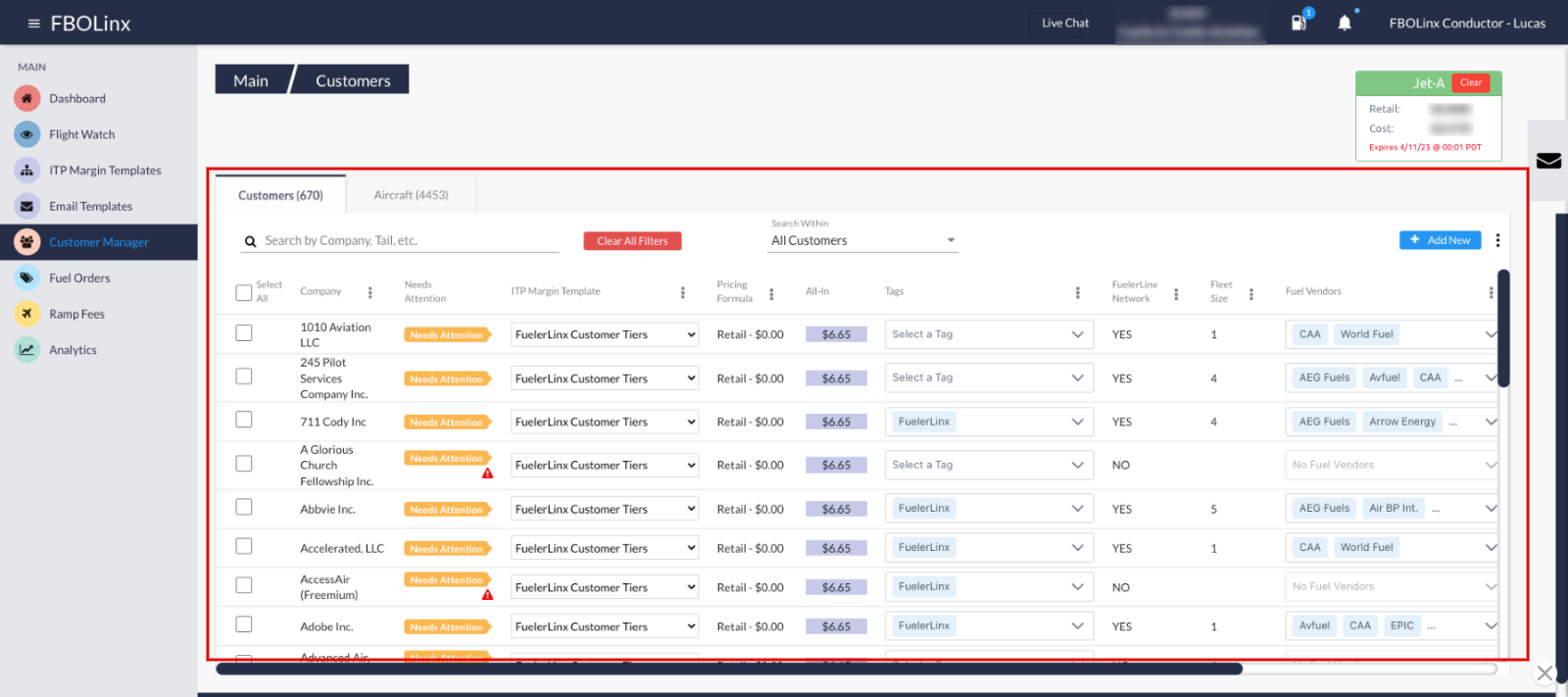The height and width of the screenshot is (697, 1568).
Task: Click the Dashboard home icon
Action: [27, 98]
